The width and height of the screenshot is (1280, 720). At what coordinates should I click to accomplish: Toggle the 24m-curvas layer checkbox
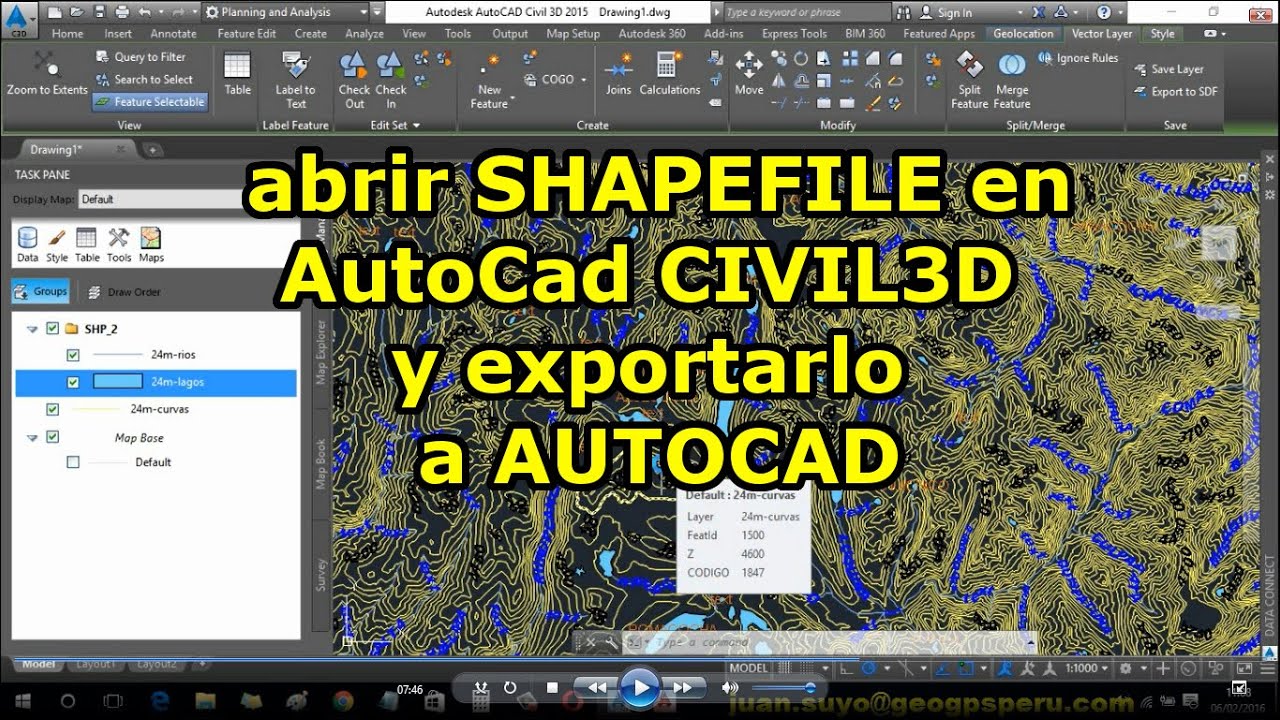tap(52, 409)
